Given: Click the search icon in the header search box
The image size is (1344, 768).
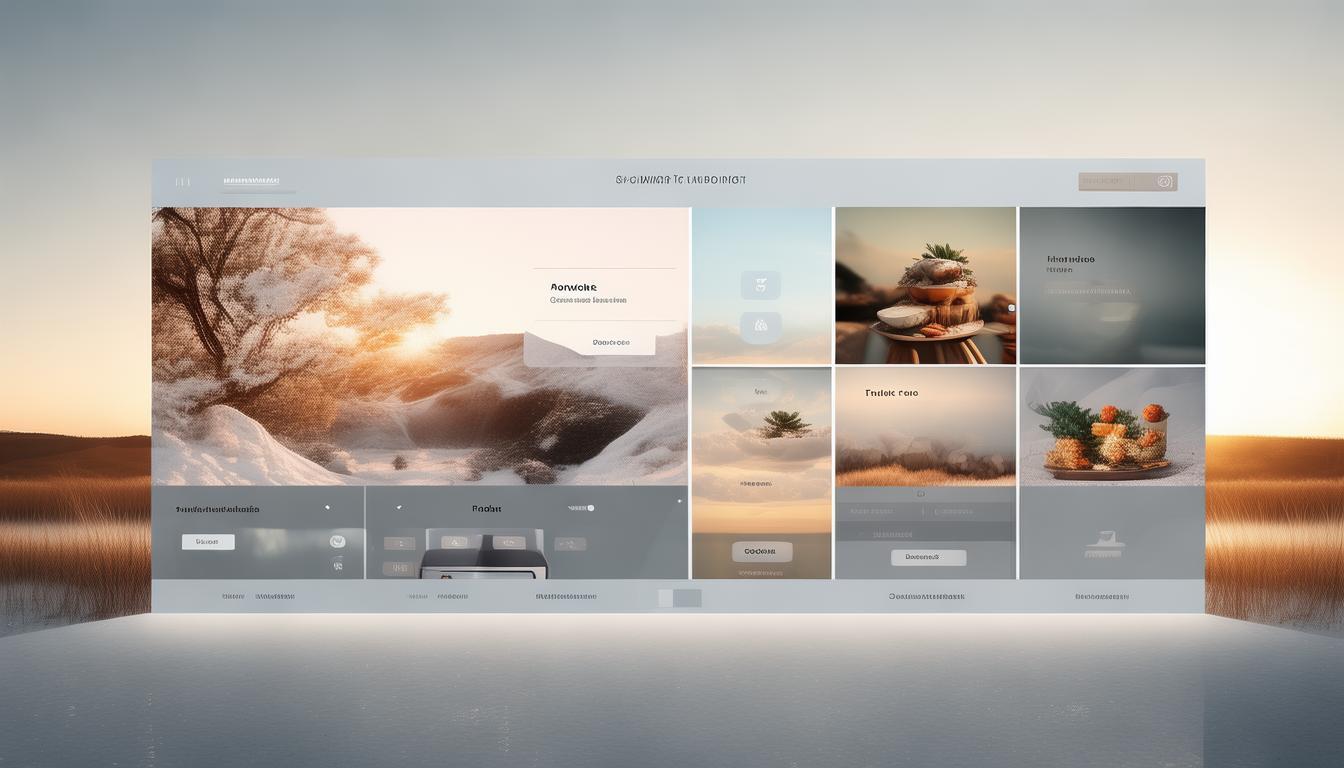Looking at the screenshot, I should [1164, 182].
